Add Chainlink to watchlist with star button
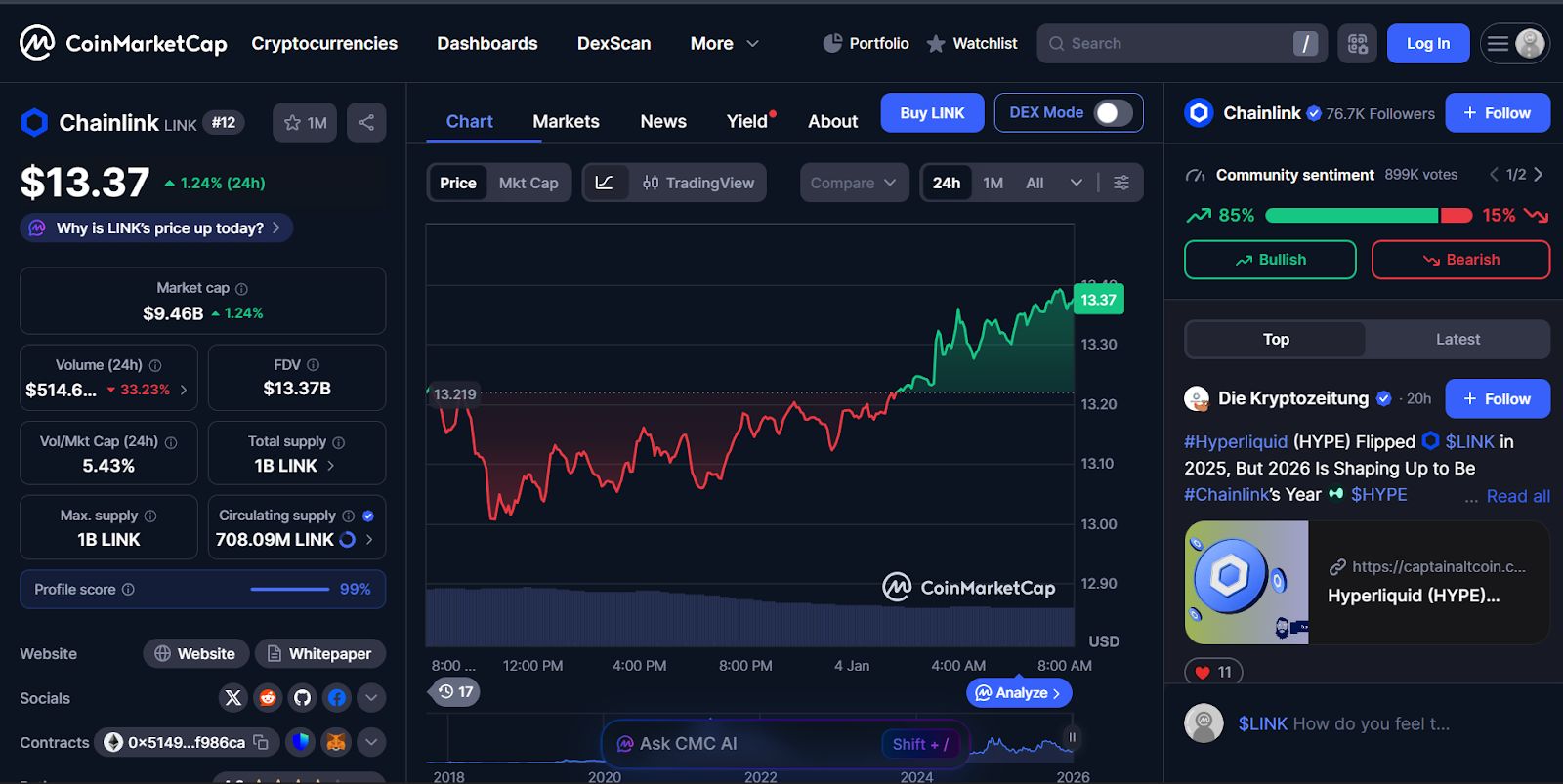Viewport: 1563px width, 784px height. pyautogui.click(x=305, y=122)
